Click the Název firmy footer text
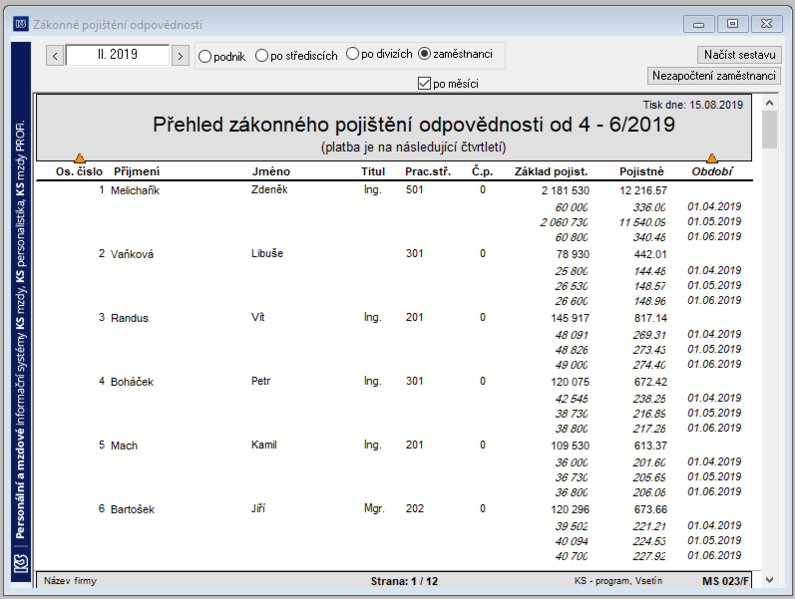The width and height of the screenshot is (795, 599). tap(70, 581)
